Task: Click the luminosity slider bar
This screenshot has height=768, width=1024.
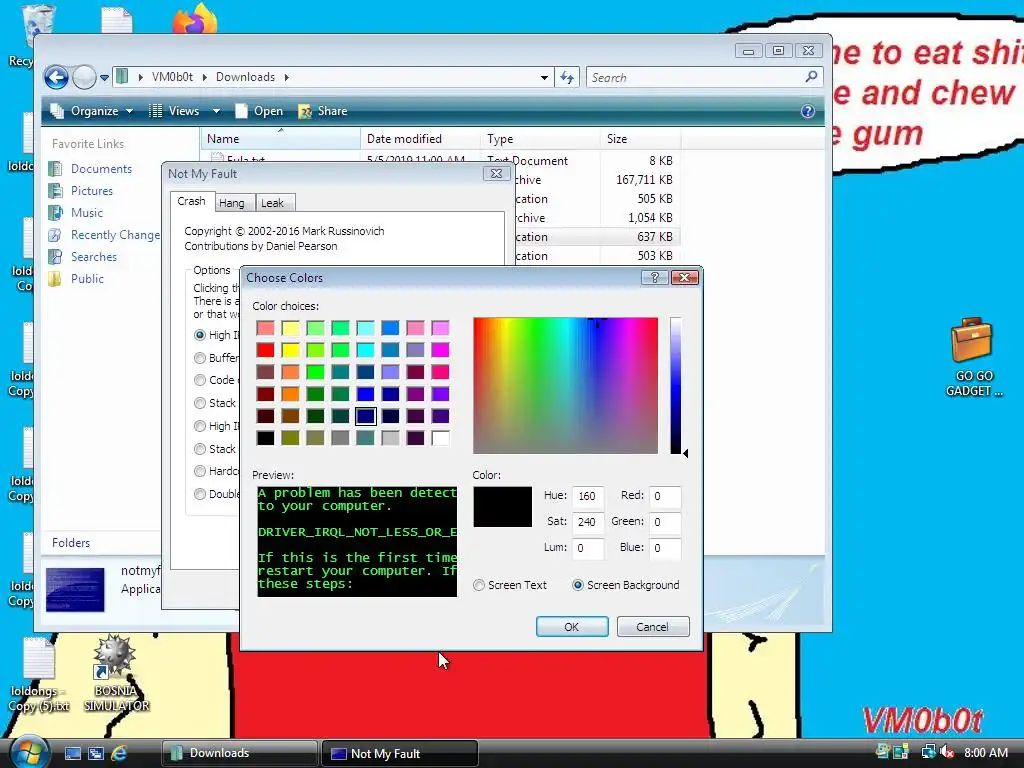Action: 675,385
